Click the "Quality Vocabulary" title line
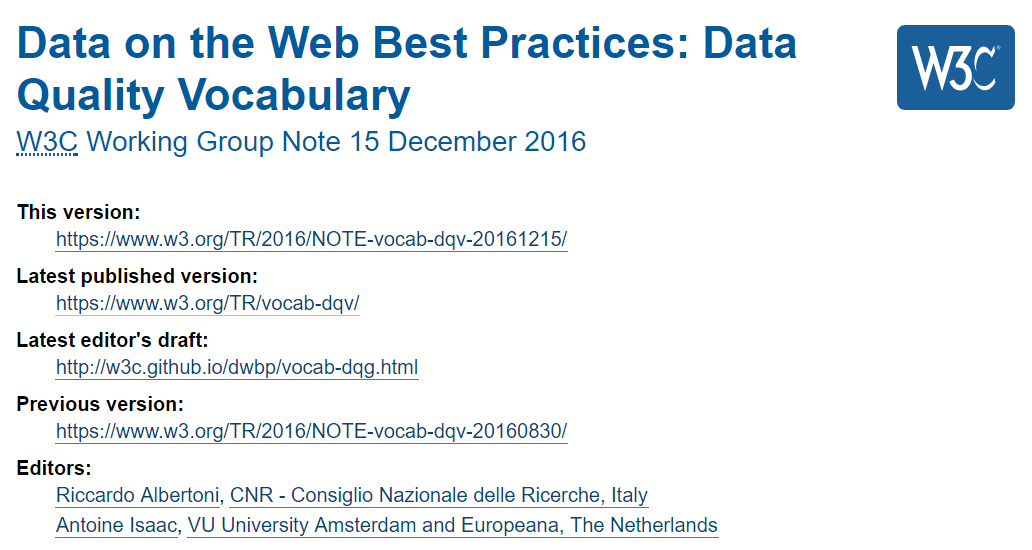Image resolution: width=1032 pixels, height=550 pixels. point(214,95)
